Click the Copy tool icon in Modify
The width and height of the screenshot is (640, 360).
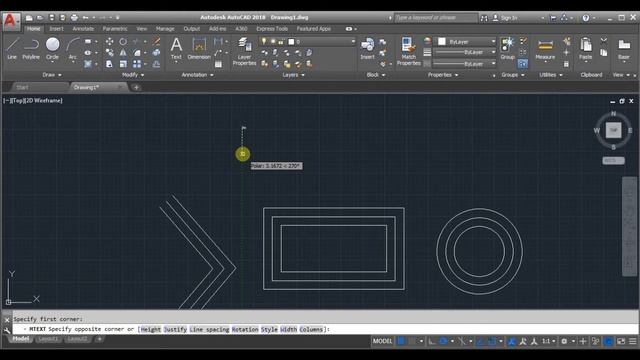[109, 53]
